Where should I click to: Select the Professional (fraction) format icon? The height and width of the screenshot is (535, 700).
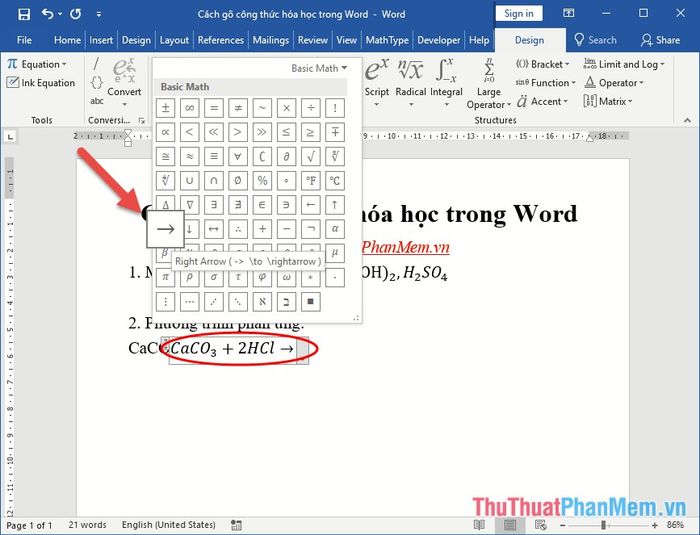(x=96, y=64)
